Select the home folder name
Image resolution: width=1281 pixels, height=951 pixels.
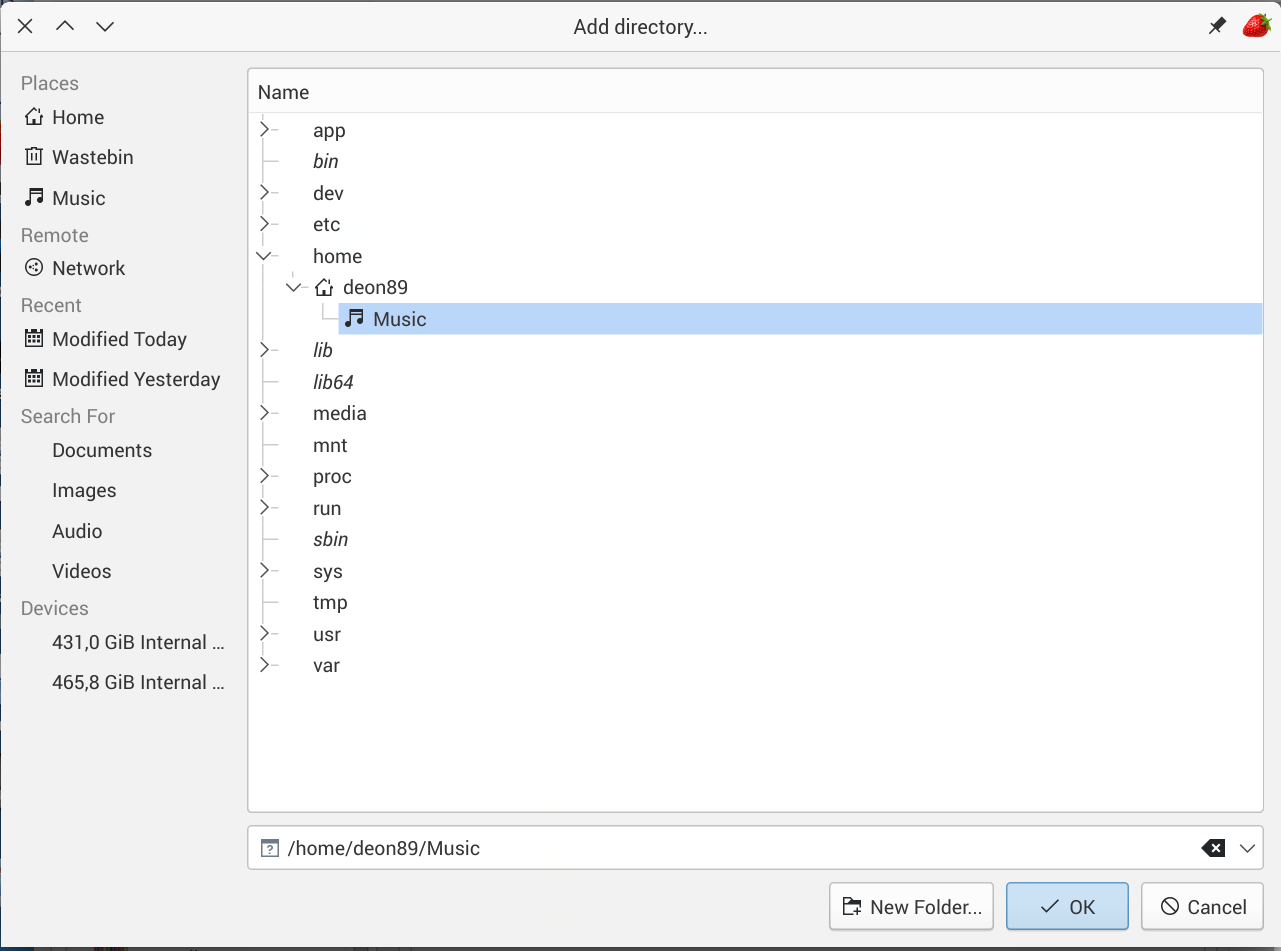coord(337,256)
